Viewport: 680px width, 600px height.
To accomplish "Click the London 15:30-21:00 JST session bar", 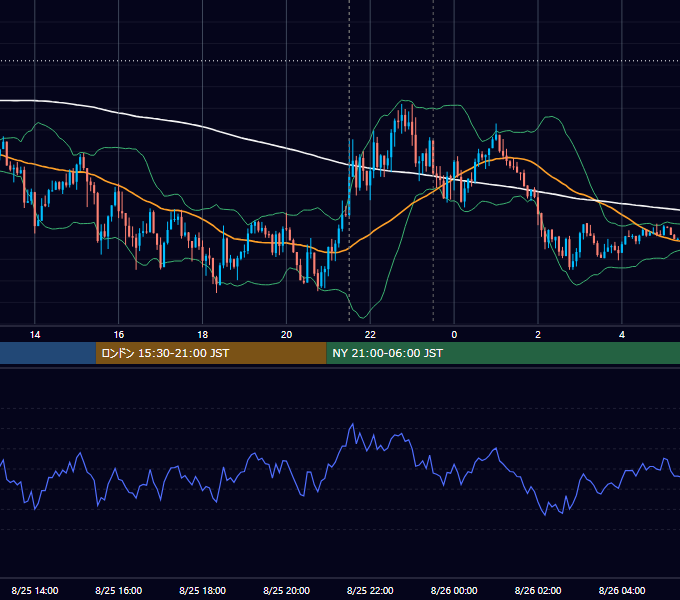I will (x=211, y=353).
